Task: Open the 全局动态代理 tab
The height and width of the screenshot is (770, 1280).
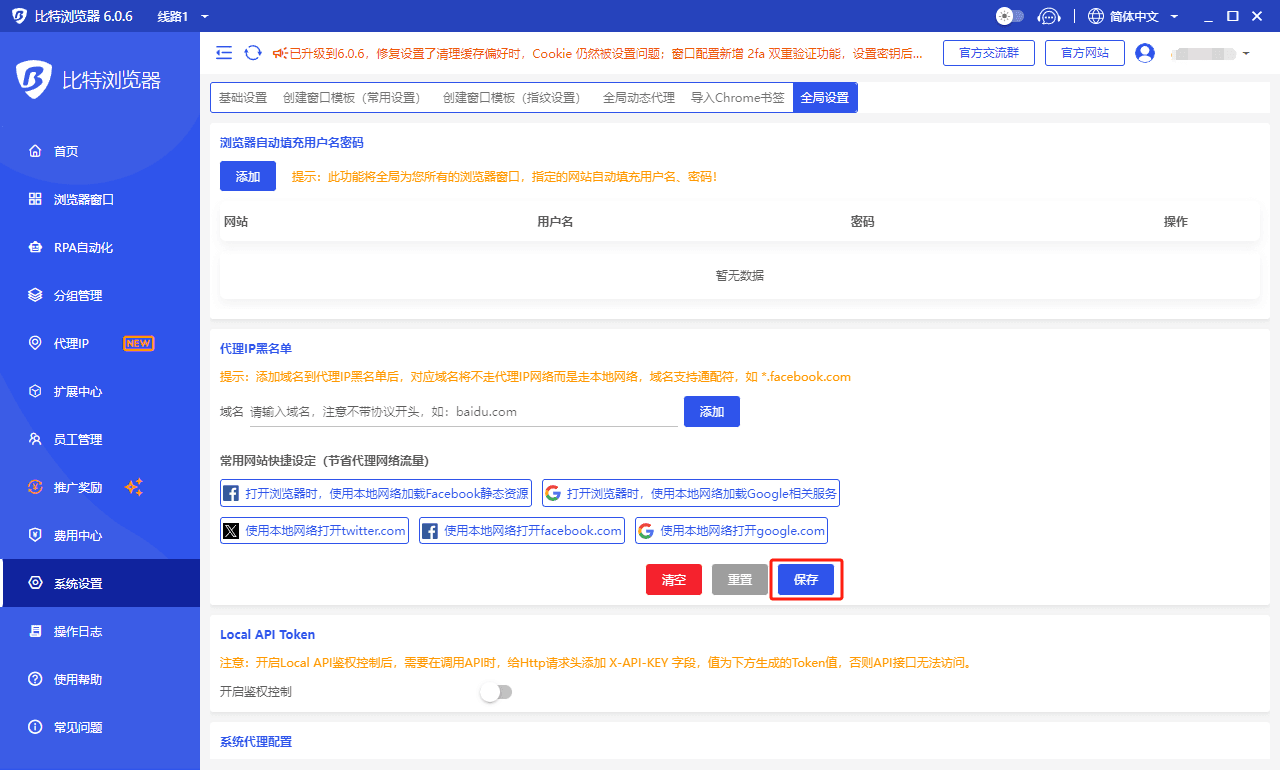Action: [x=639, y=97]
